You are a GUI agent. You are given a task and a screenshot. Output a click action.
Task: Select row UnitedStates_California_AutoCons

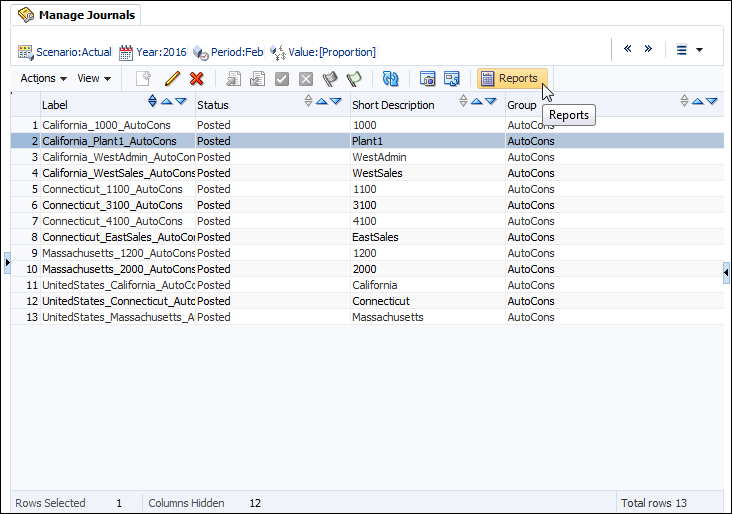point(367,285)
